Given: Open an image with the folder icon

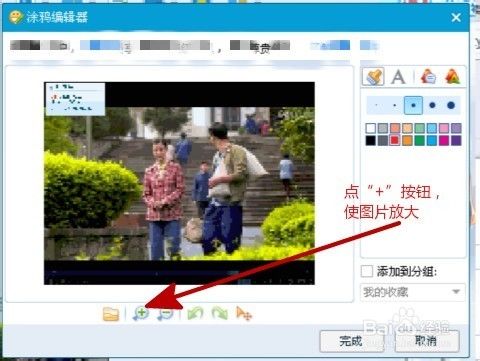Looking at the screenshot, I should [111, 314].
